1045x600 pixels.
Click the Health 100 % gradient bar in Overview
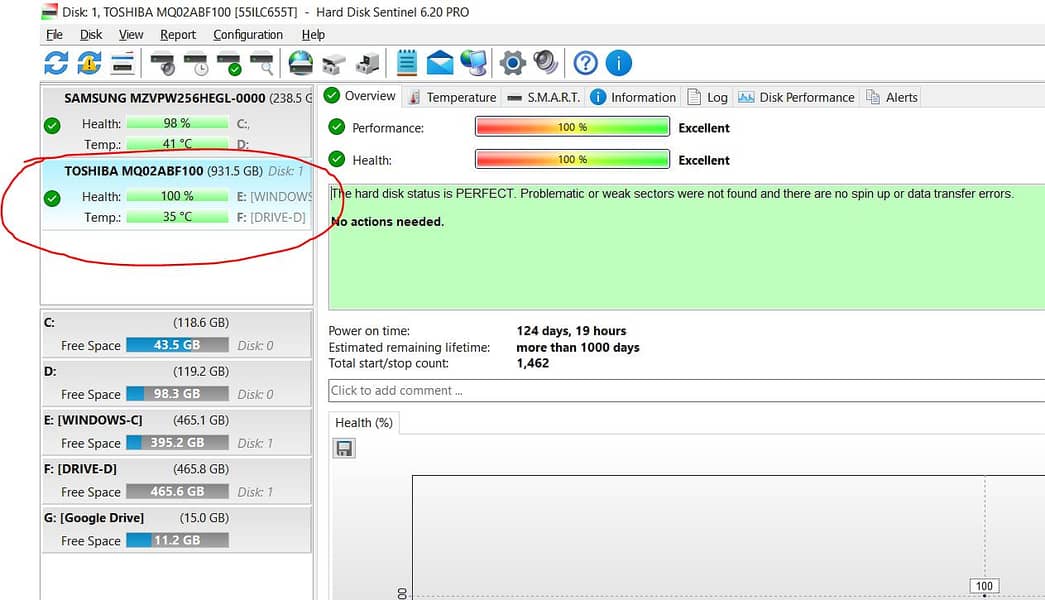(572, 159)
